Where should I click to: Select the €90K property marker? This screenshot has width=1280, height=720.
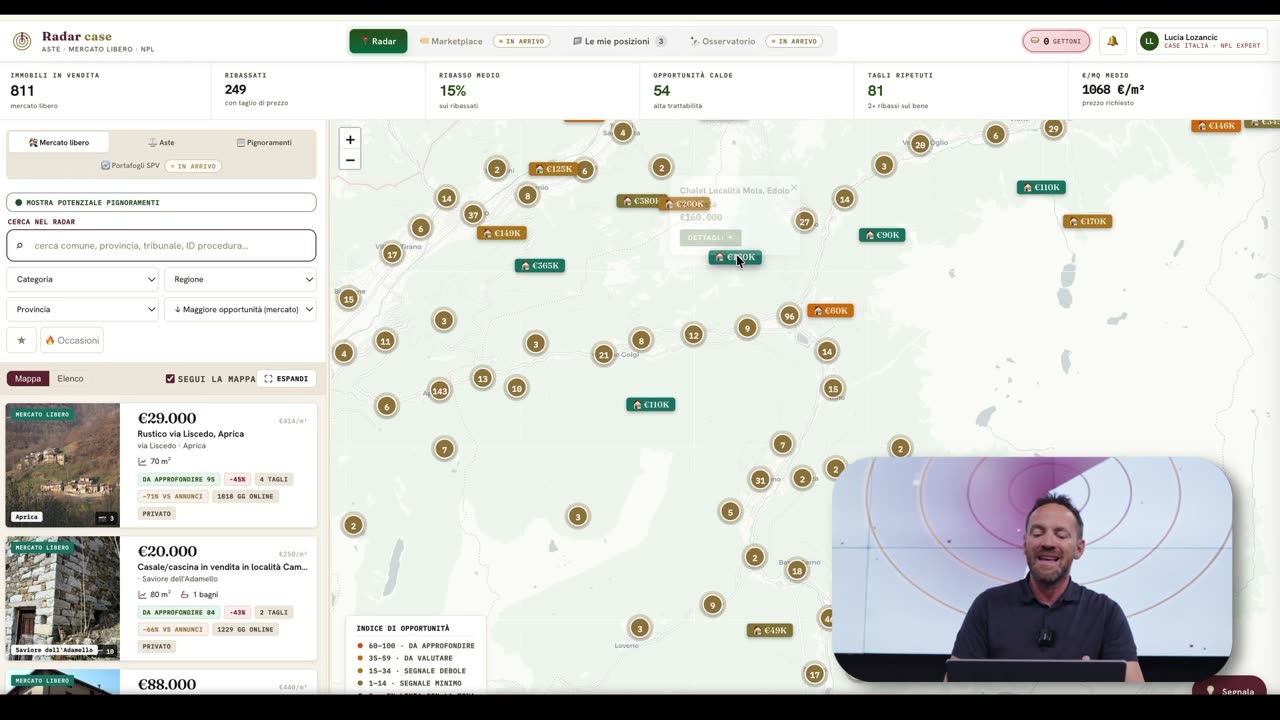pos(881,235)
